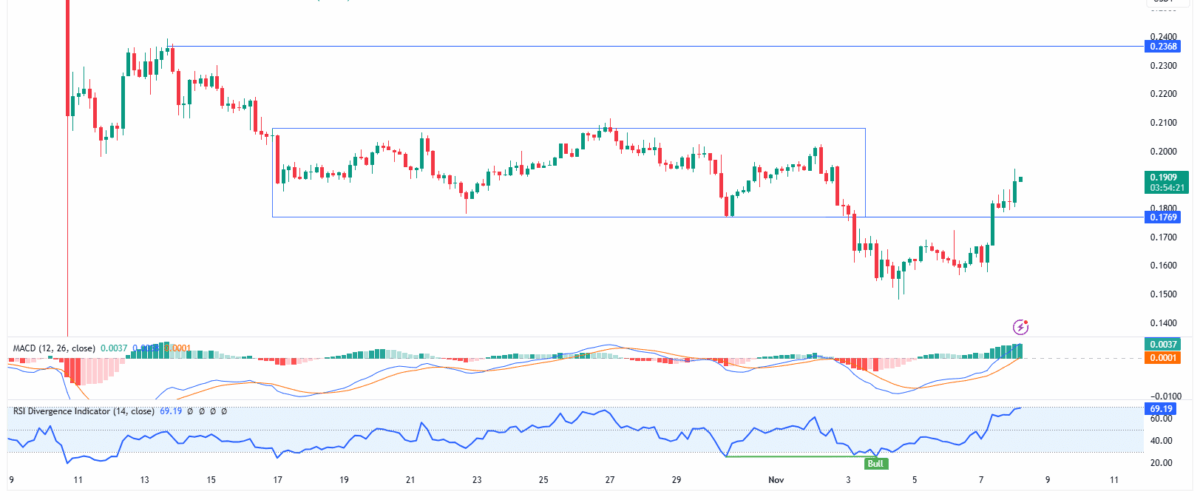
Task: Click the 0.2400 tick on the price scale
Action: [1163, 36]
